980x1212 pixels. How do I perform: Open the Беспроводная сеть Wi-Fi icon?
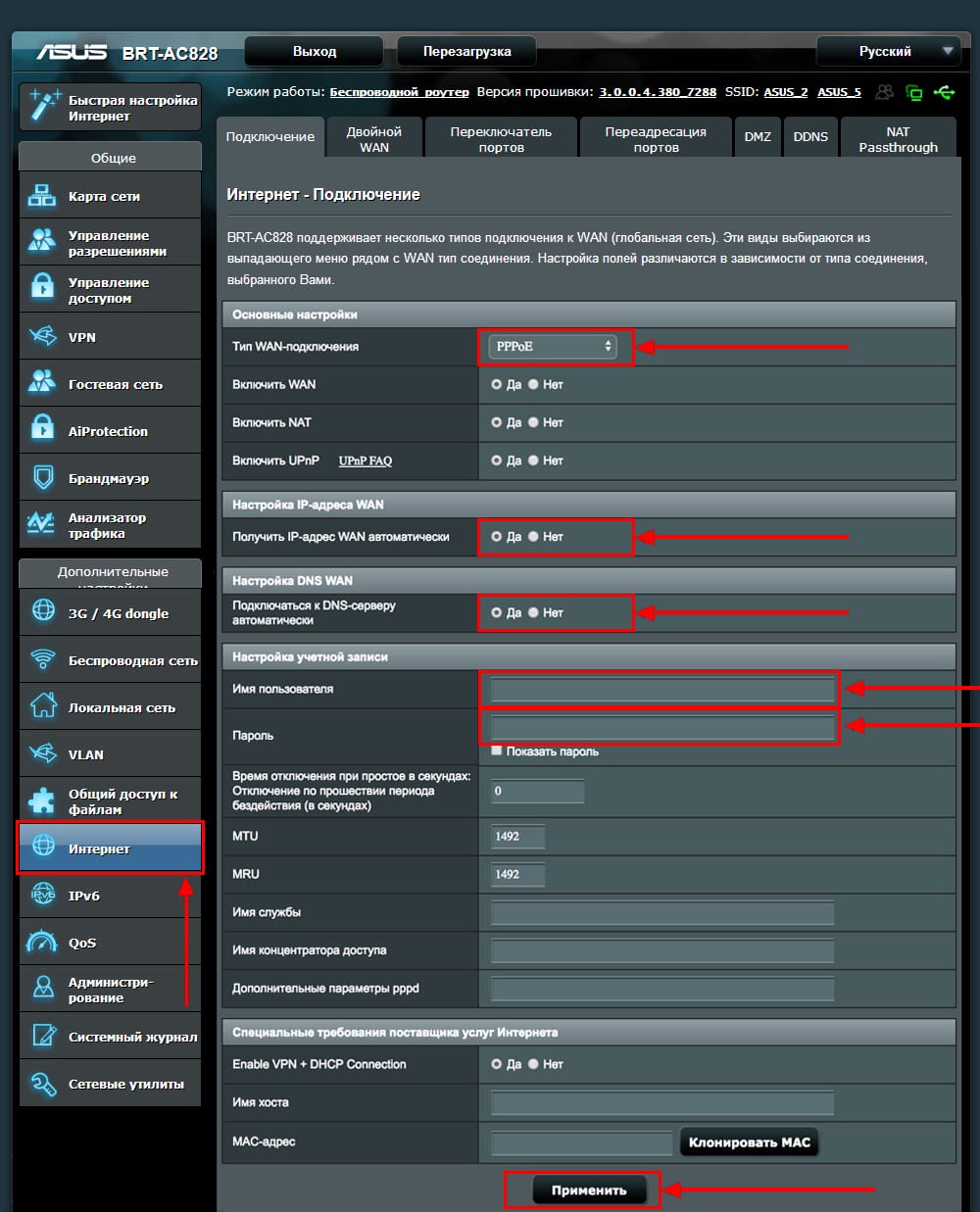click(43, 659)
